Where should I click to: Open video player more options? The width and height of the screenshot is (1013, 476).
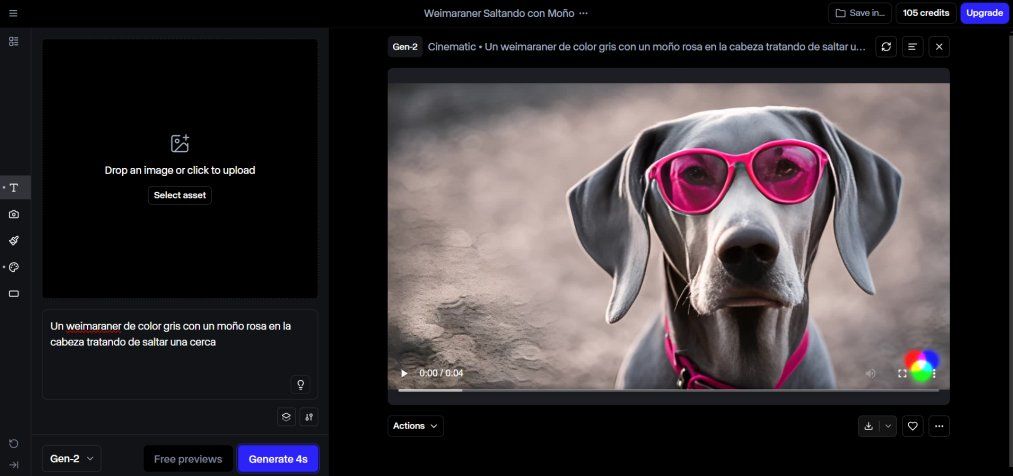(934, 373)
